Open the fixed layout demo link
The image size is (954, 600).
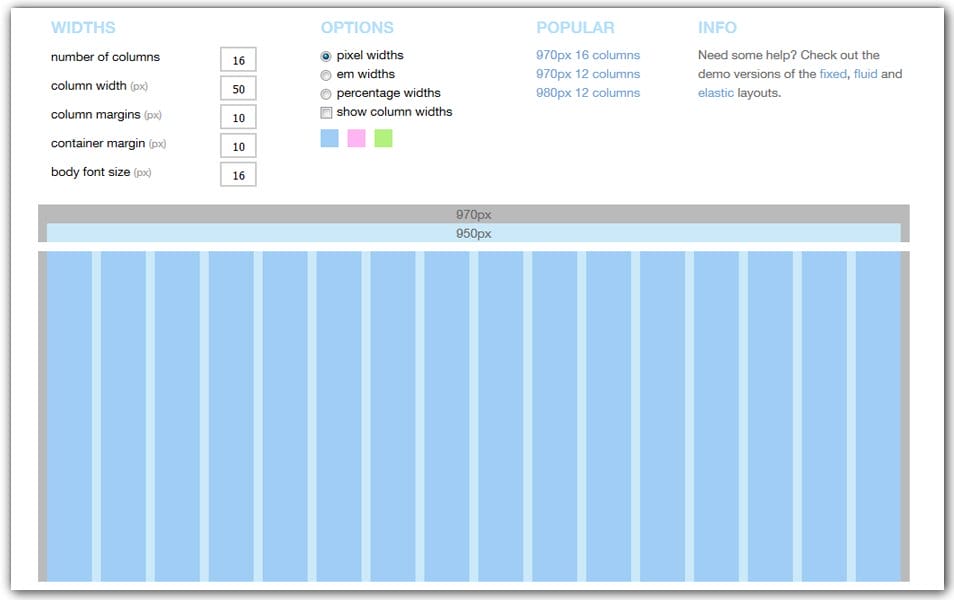pos(832,74)
